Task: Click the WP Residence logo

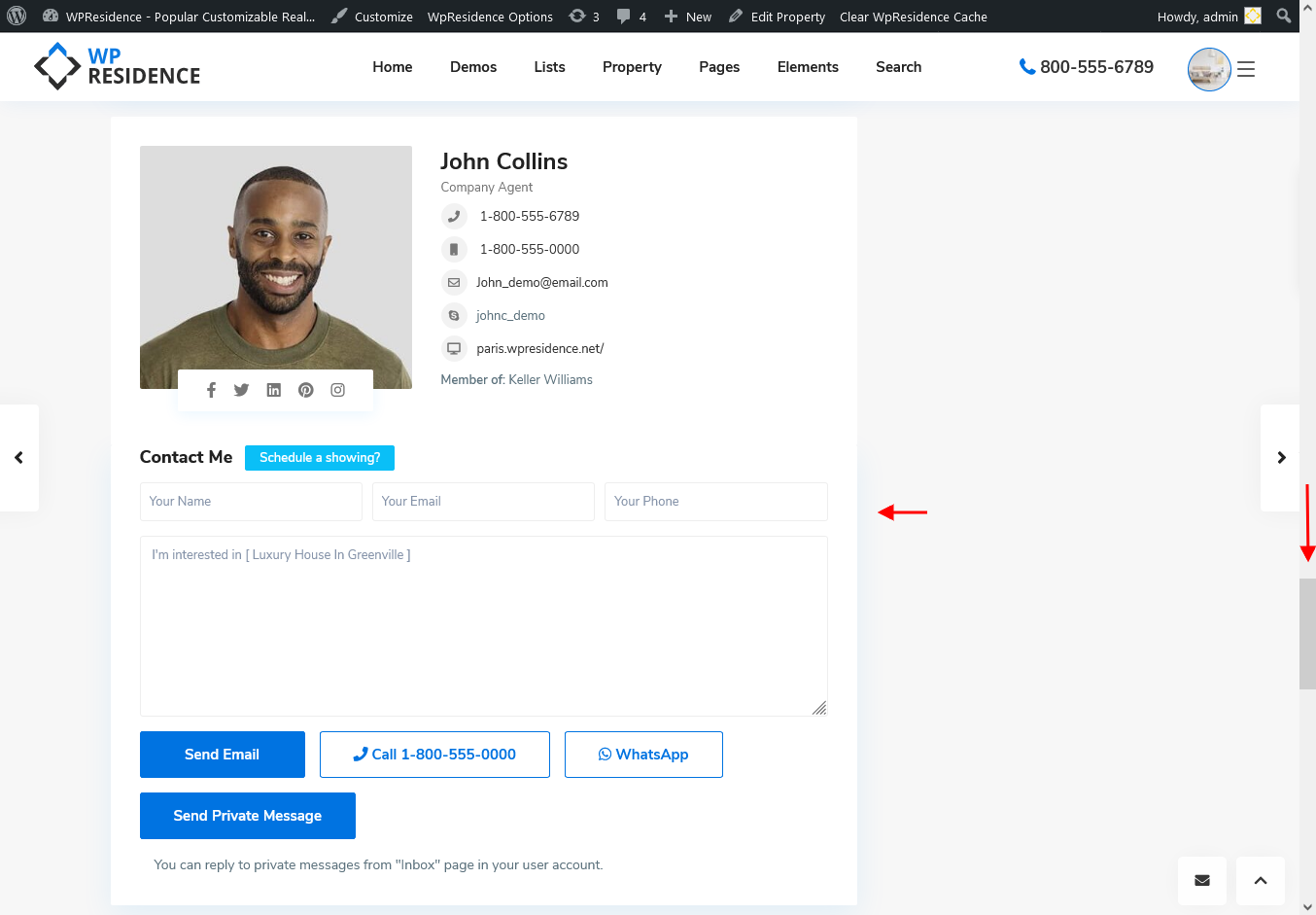Action: pos(118,66)
